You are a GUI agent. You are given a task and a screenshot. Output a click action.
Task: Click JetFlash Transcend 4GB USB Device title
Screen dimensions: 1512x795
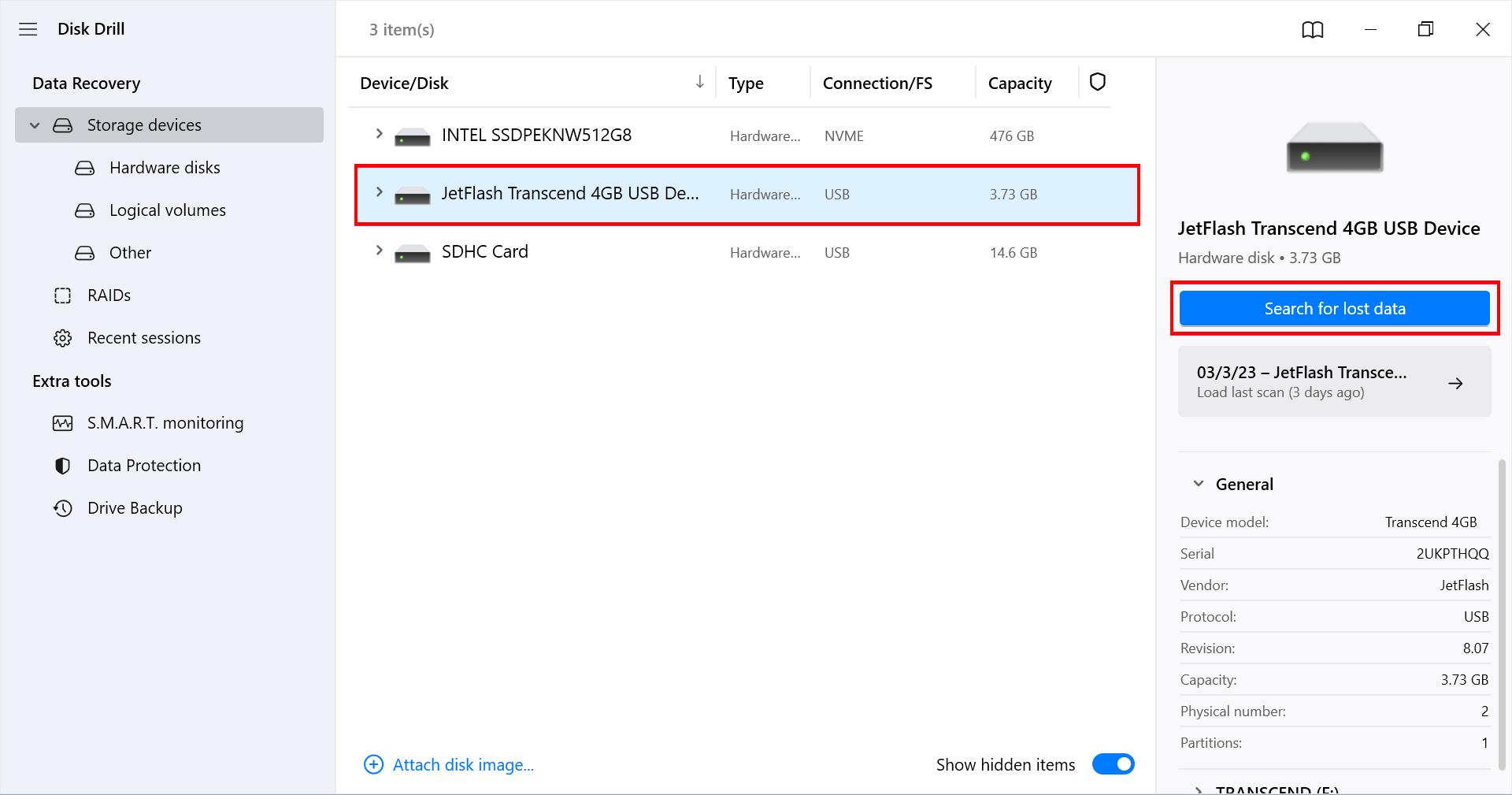(1329, 228)
